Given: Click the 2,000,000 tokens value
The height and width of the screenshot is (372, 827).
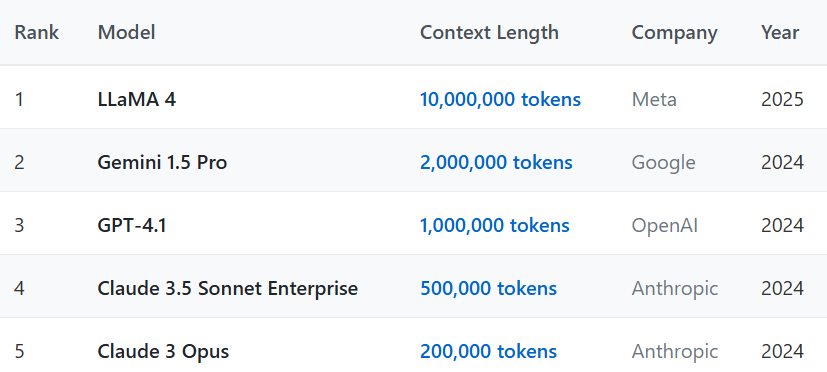Looking at the screenshot, I should [x=496, y=163].
